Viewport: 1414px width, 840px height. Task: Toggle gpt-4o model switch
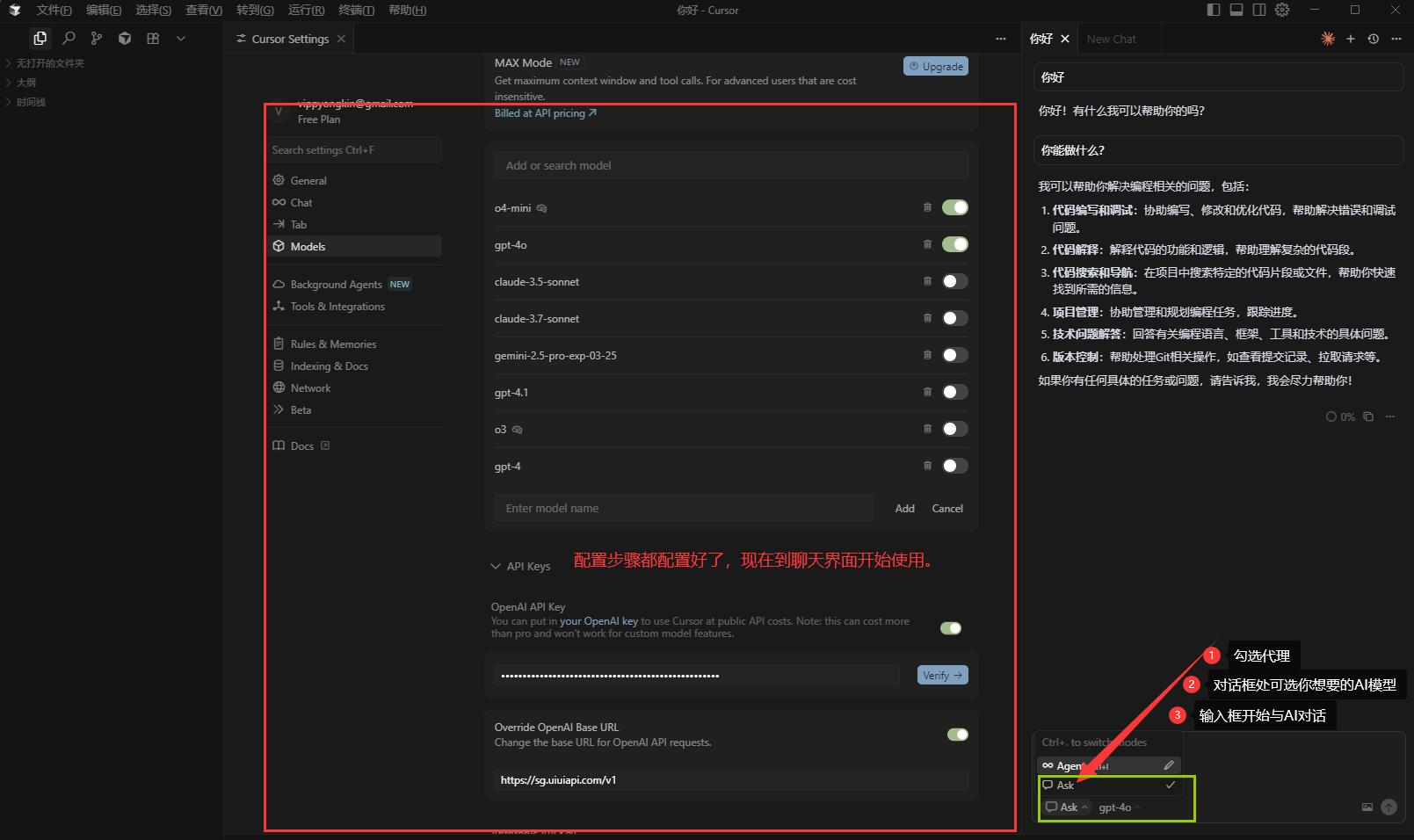(x=954, y=244)
